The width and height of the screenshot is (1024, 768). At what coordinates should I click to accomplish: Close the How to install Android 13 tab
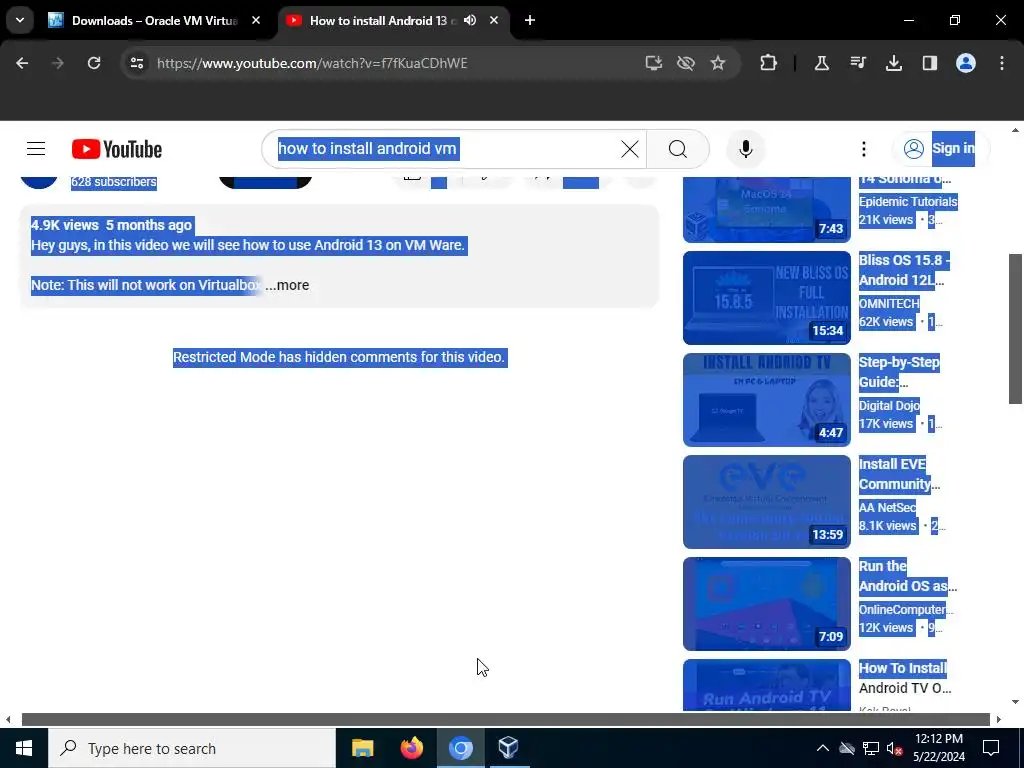click(x=494, y=20)
